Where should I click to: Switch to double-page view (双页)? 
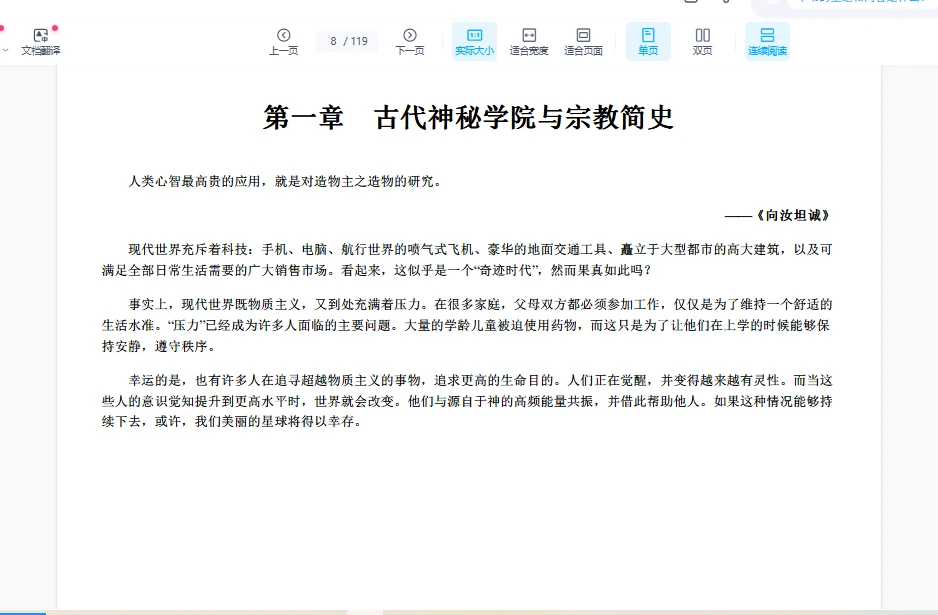coord(703,41)
